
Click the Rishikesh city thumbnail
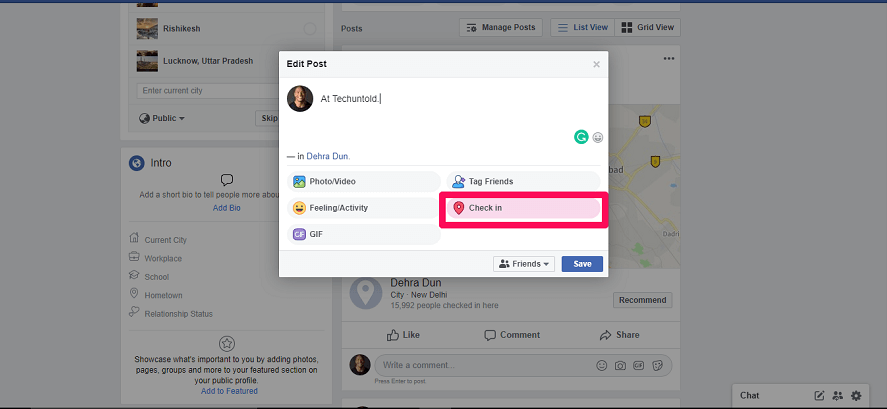coord(147,28)
